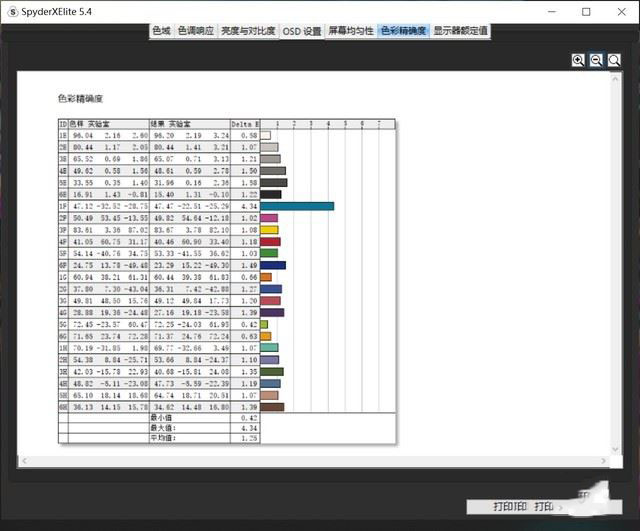Zoom out using the minus magnifier icon
This screenshot has width=640, height=531.
(x=596, y=60)
